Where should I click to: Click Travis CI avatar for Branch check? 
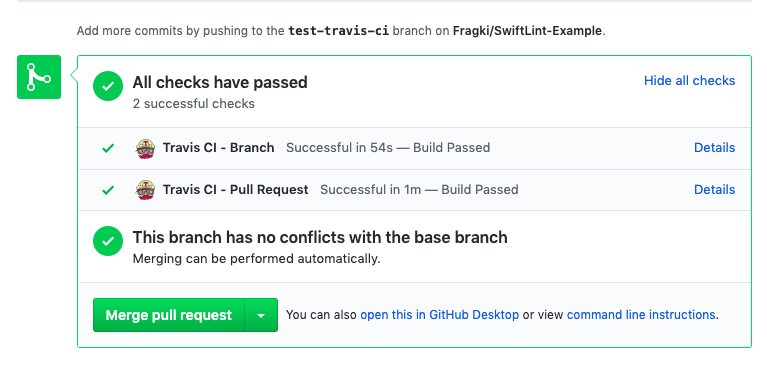(x=145, y=148)
